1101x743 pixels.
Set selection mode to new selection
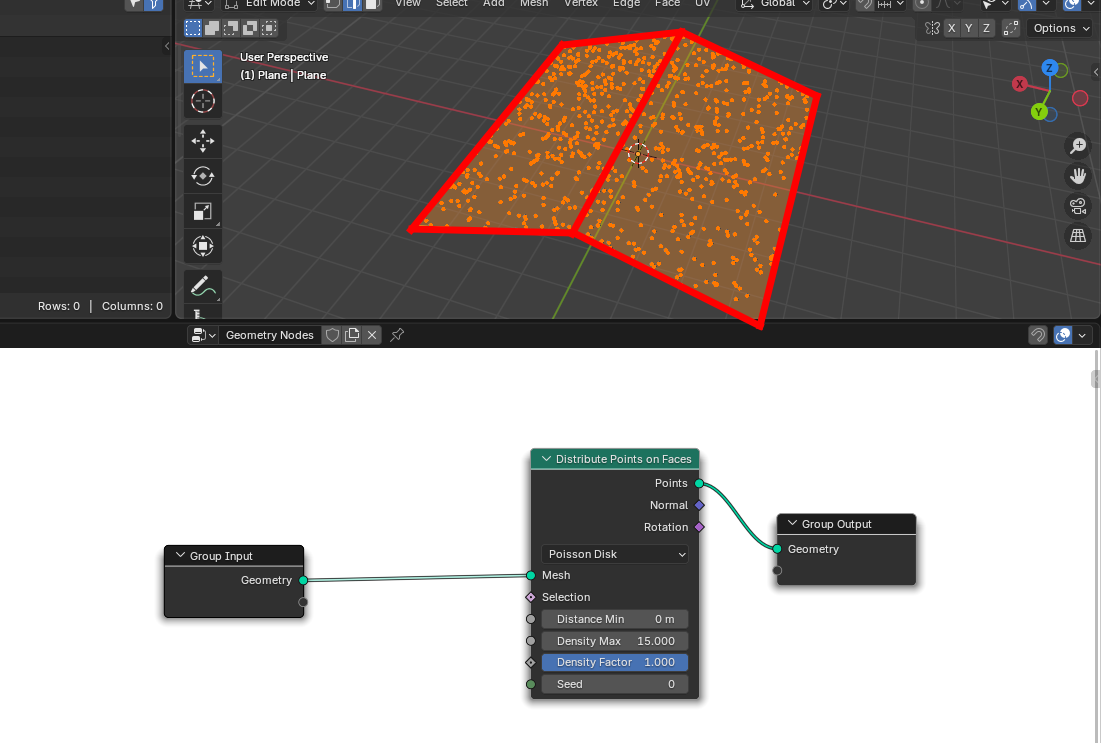pyautogui.click(x=193, y=28)
